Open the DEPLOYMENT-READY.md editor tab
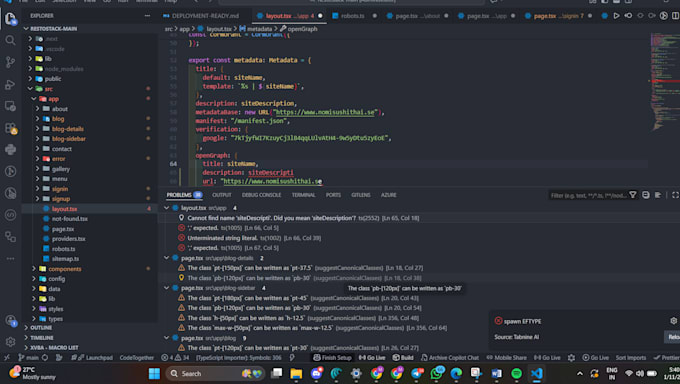This screenshot has height=384, width=680. (x=205, y=16)
